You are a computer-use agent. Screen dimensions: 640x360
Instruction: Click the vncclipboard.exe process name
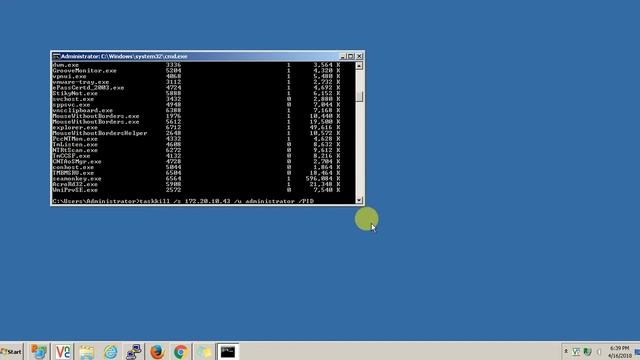point(82,111)
